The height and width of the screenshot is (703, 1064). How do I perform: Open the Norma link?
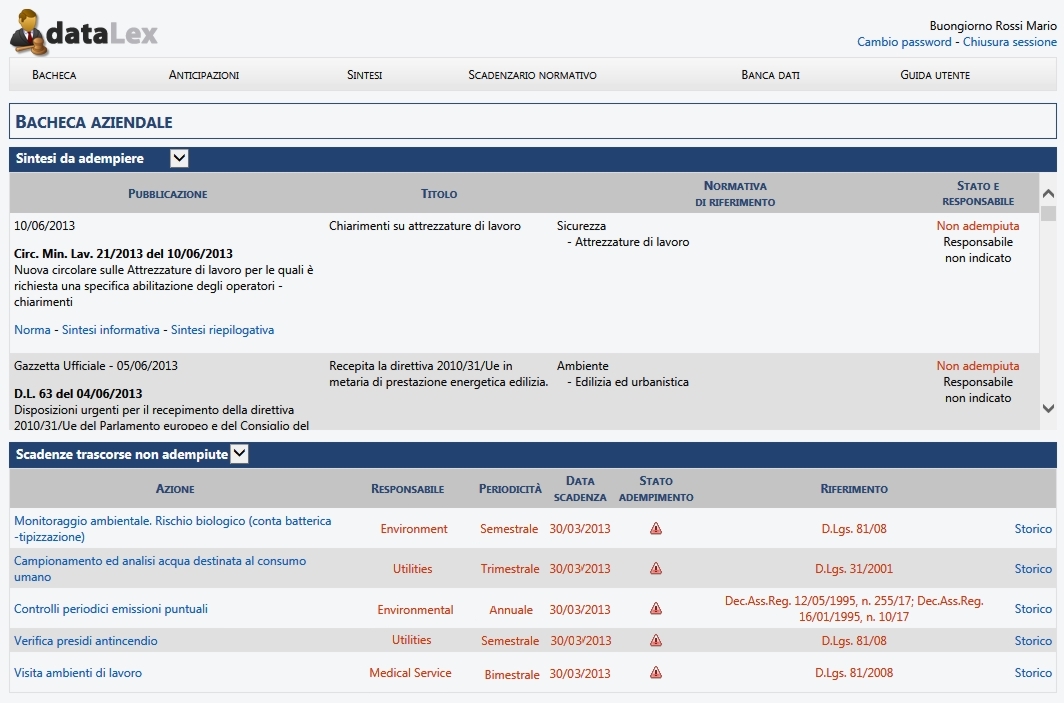pyautogui.click(x=33, y=330)
